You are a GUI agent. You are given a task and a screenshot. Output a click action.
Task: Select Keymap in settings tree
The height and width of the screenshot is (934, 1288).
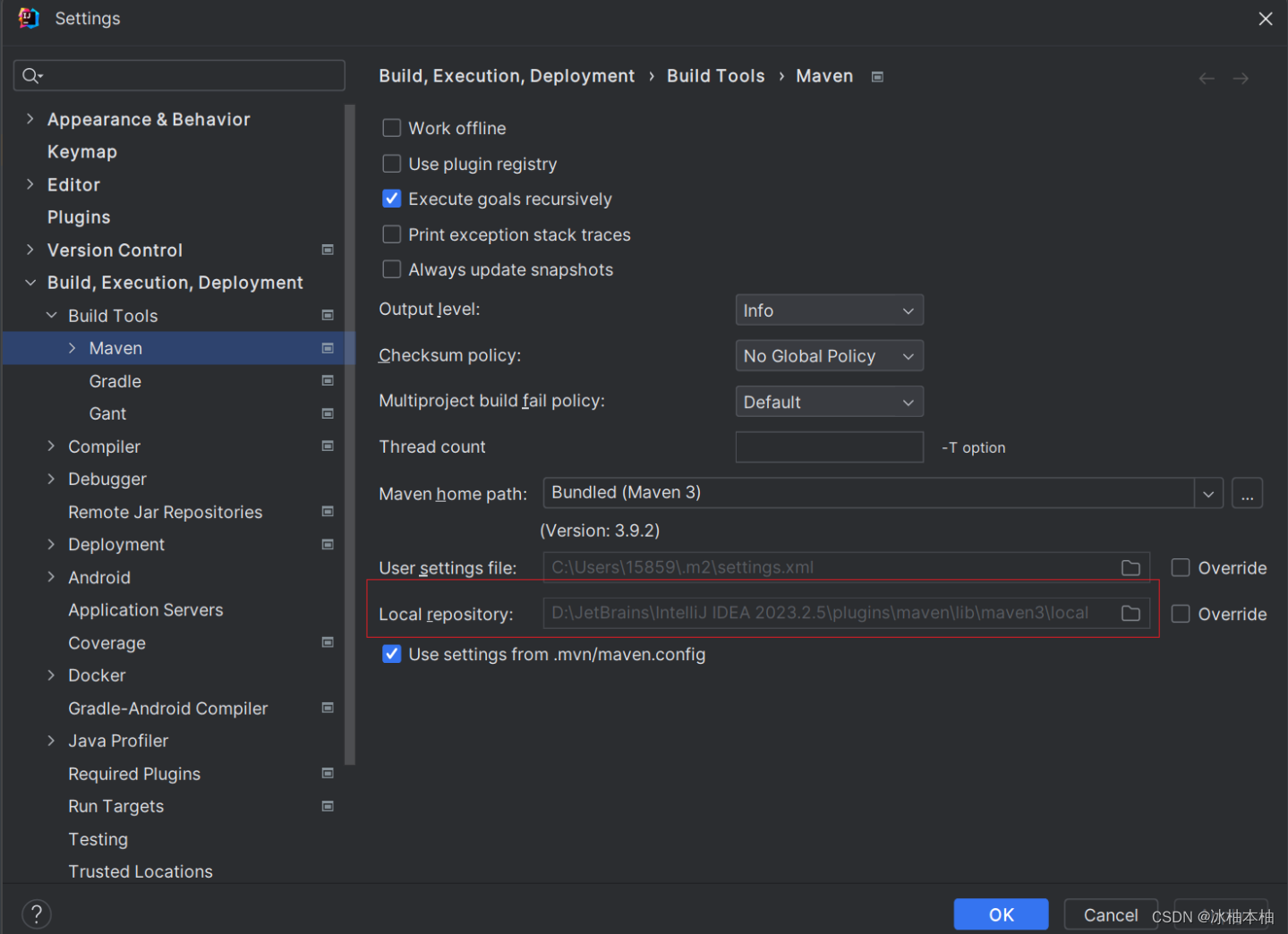coord(82,152)
